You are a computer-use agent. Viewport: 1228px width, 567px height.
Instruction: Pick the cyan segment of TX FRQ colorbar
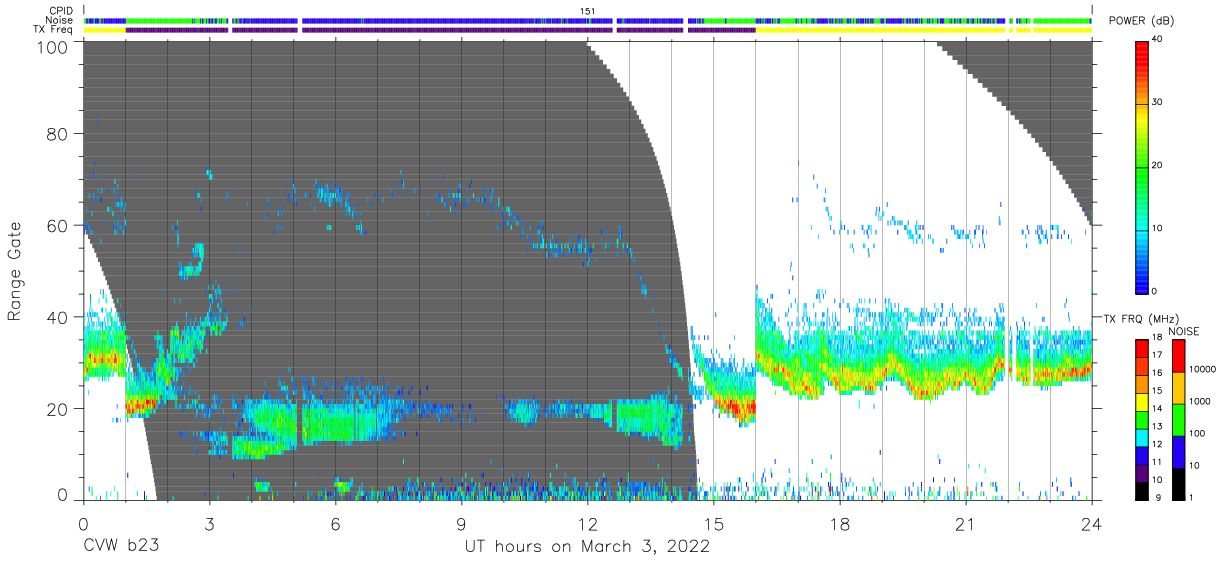tap(1142, 436)
